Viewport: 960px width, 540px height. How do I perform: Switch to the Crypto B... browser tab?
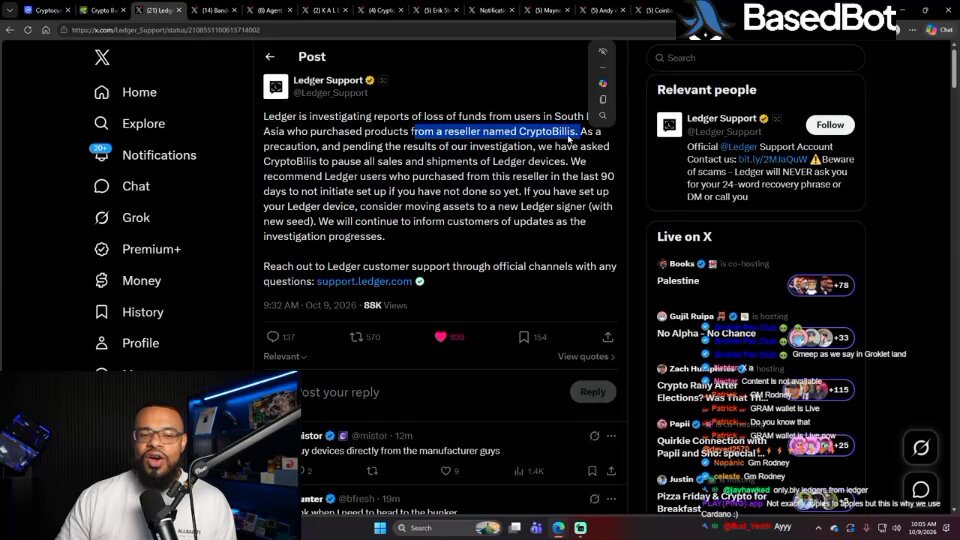(x=102, y=10)
